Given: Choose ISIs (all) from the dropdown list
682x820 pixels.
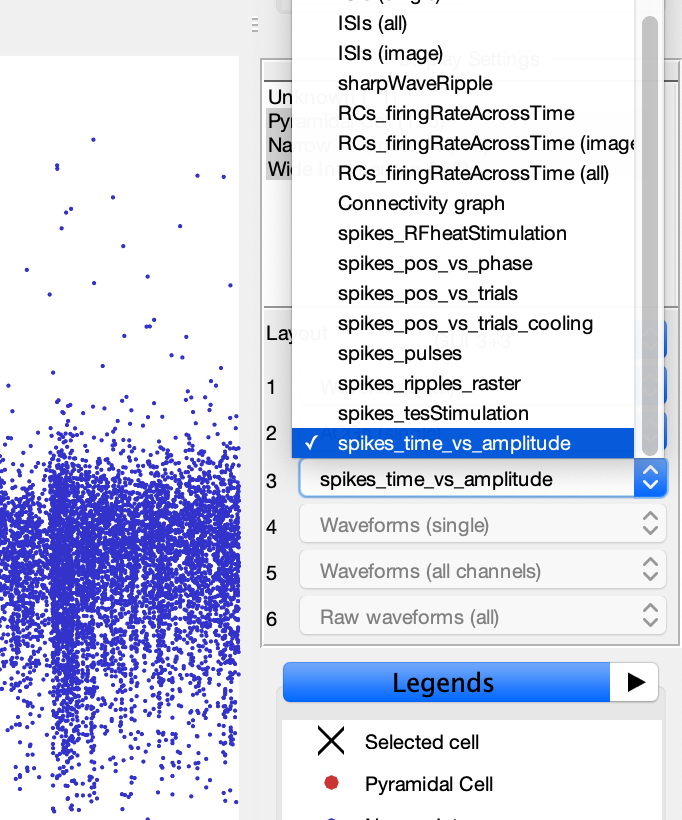Looking at the screenshot, I should (463, 24).
